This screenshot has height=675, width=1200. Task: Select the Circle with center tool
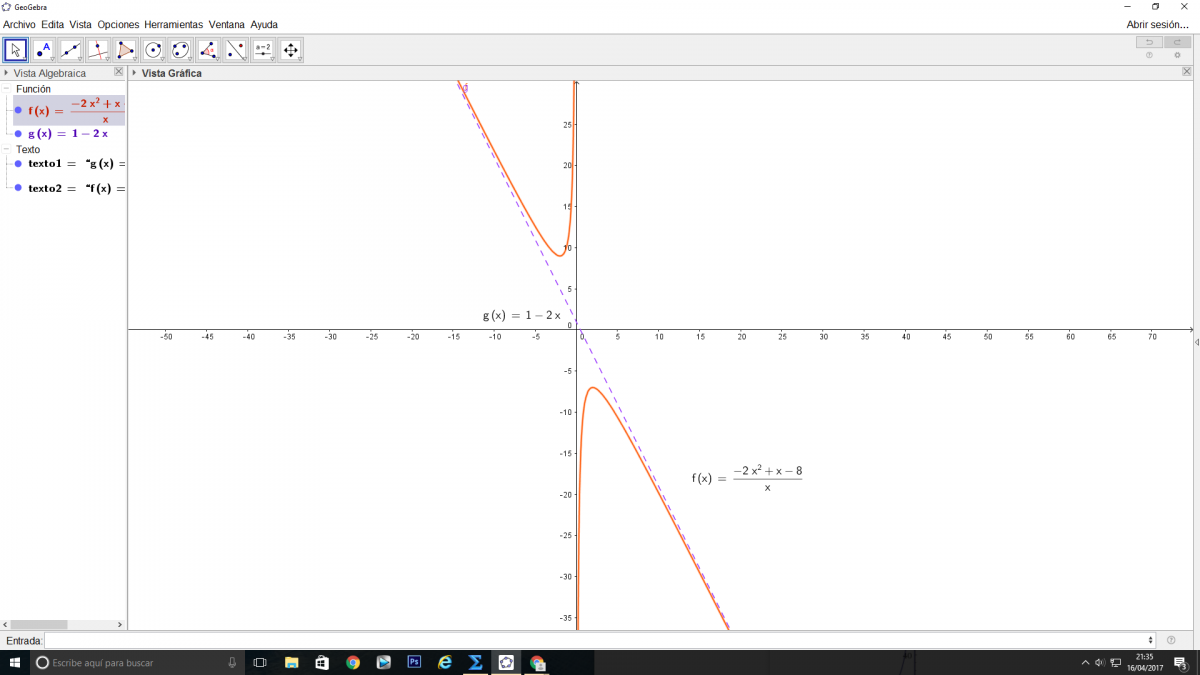[153, 50]
